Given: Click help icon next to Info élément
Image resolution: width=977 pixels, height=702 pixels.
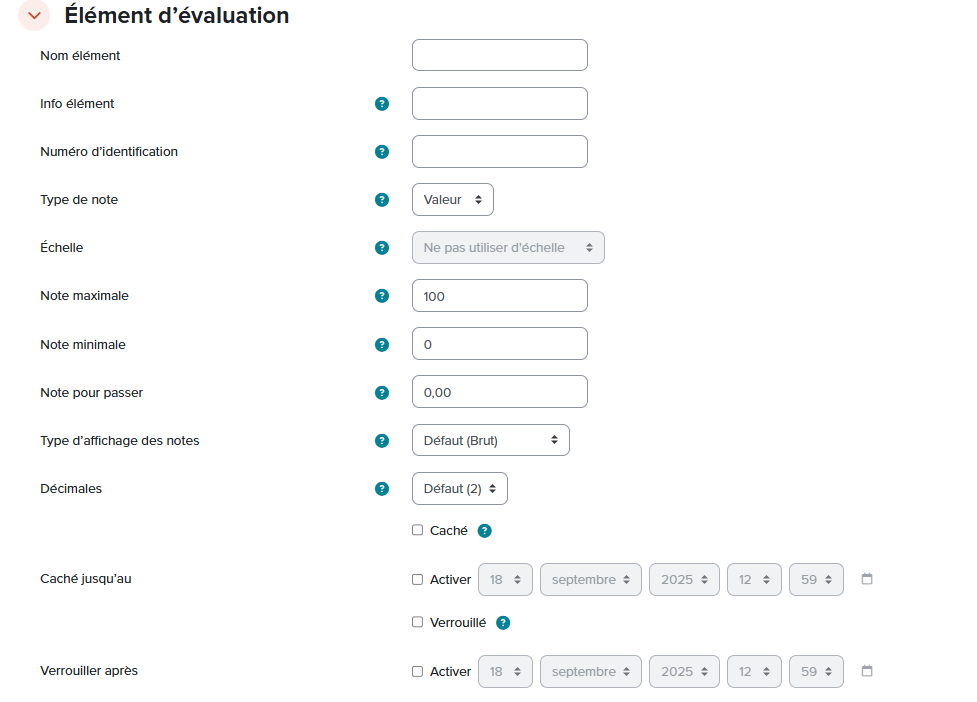Looking at the screenshot, I should pyautogui.click(x=381, y=104).
